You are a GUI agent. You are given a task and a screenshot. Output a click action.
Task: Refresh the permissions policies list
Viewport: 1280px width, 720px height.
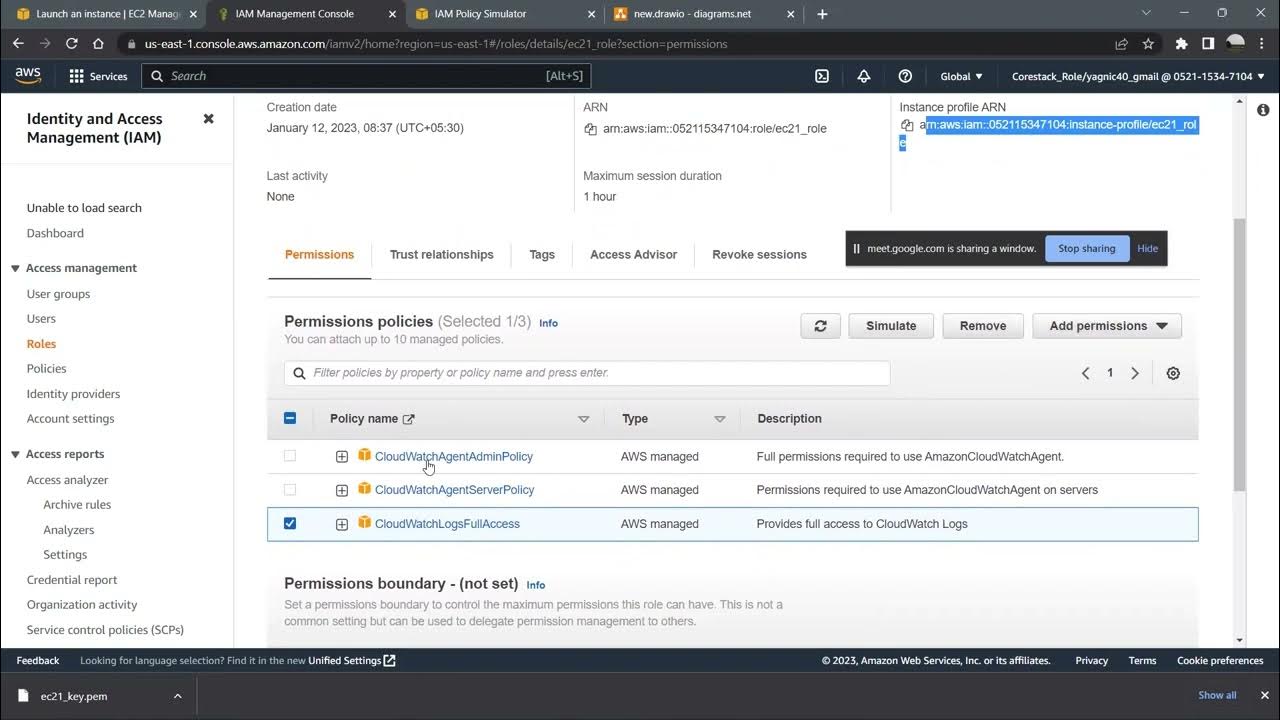pos(820,326)
